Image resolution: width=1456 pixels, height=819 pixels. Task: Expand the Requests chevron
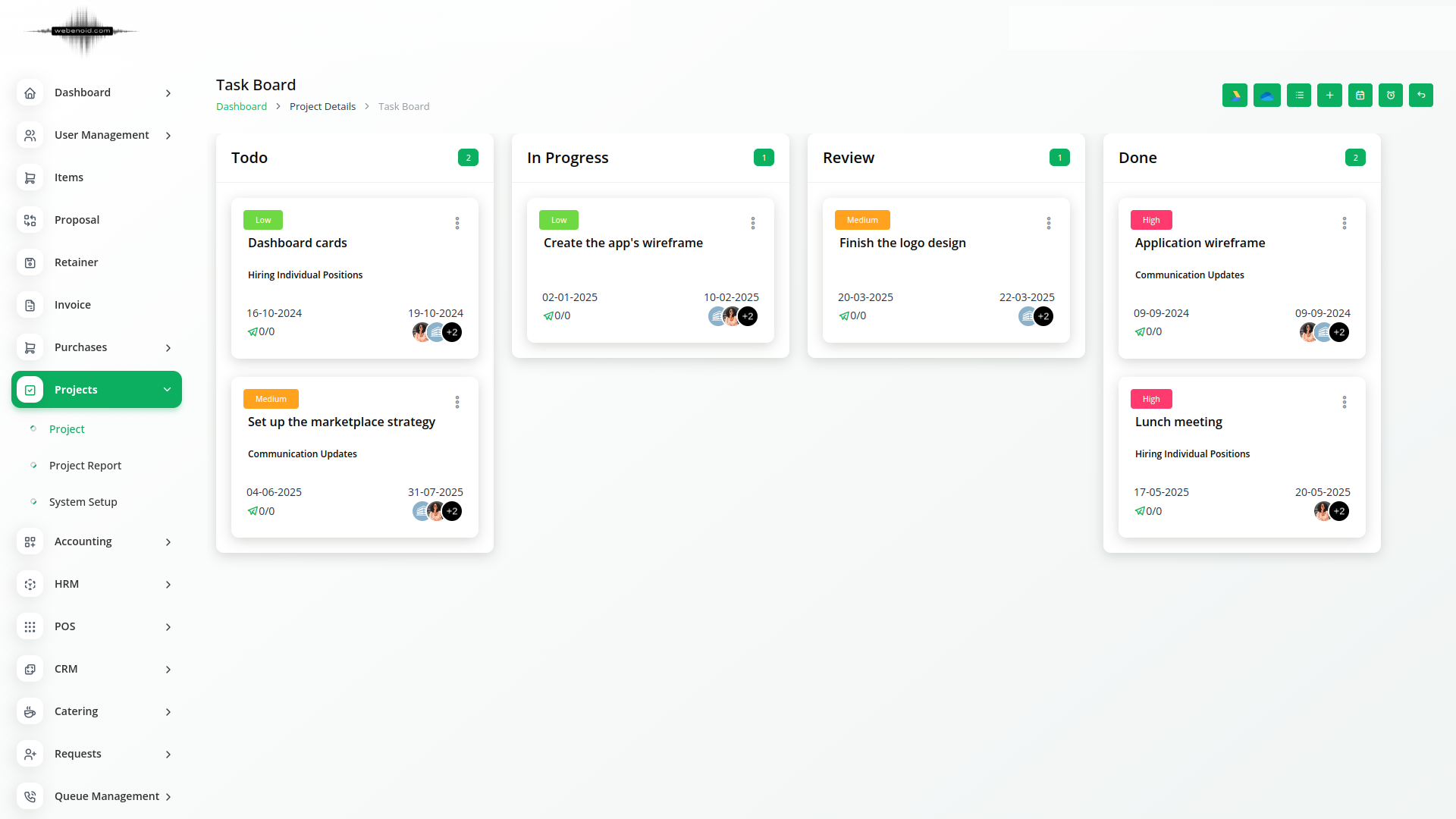point(168,755)
